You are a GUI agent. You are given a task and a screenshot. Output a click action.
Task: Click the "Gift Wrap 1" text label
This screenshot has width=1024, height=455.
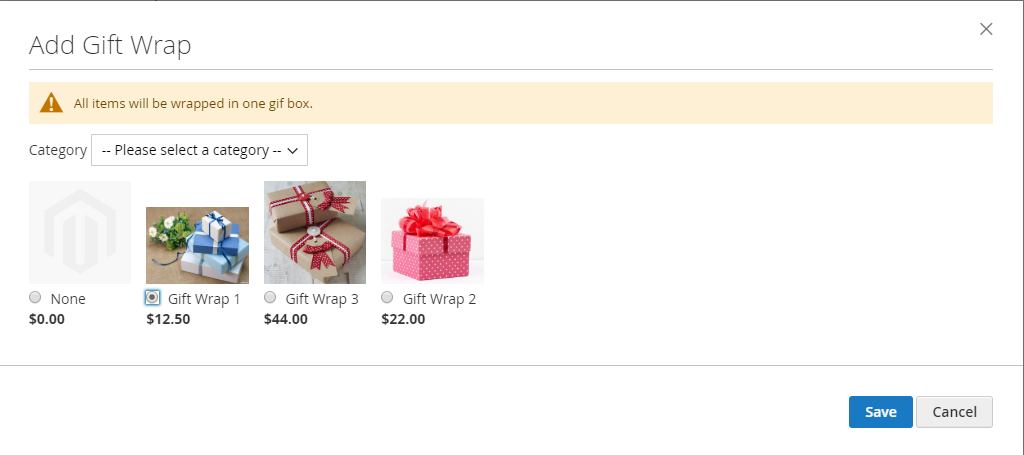click(x=204, y=299)
